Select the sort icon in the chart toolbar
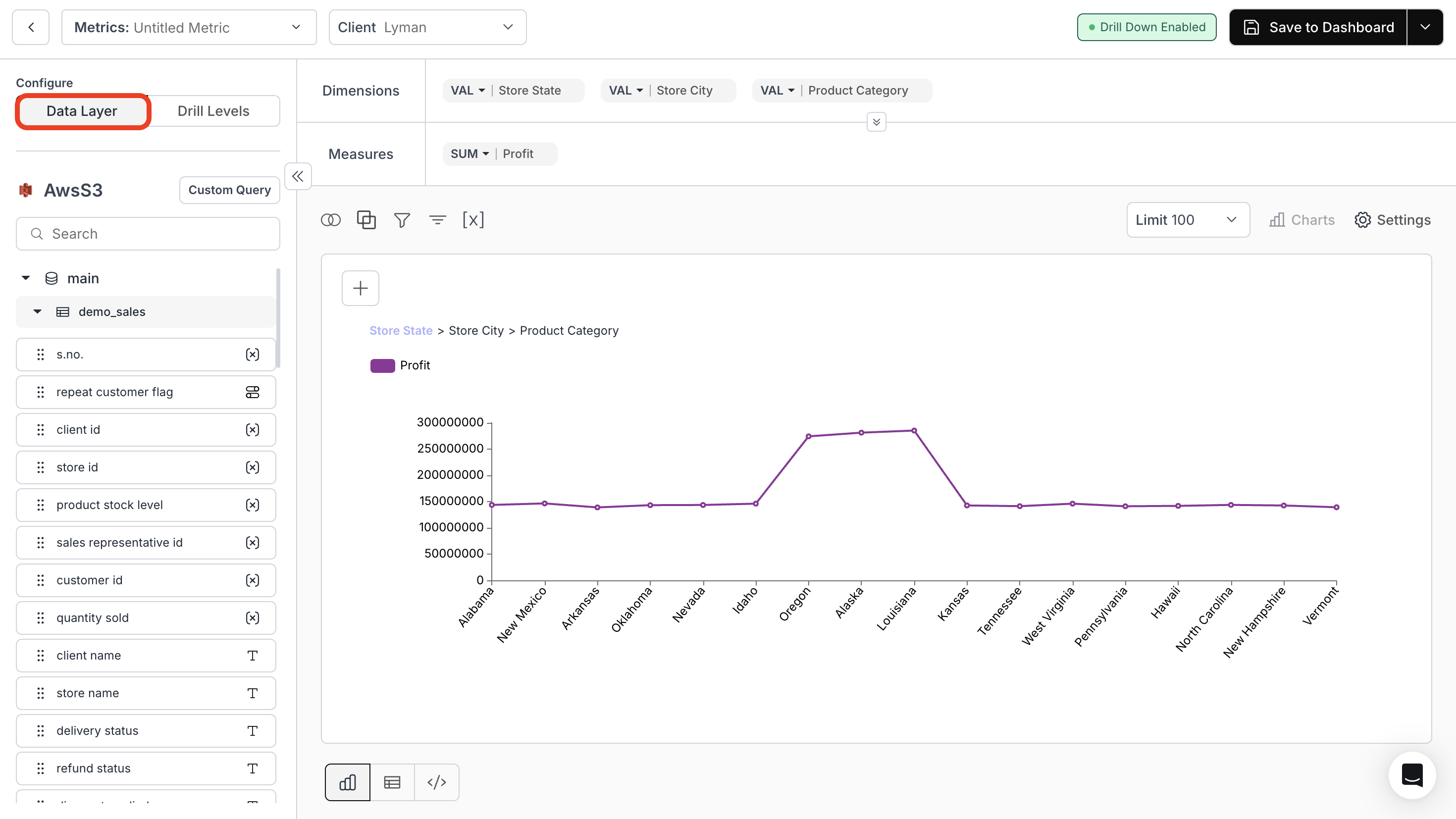The height and width of the screenshot is (819, 1456). tap(437, 220)
